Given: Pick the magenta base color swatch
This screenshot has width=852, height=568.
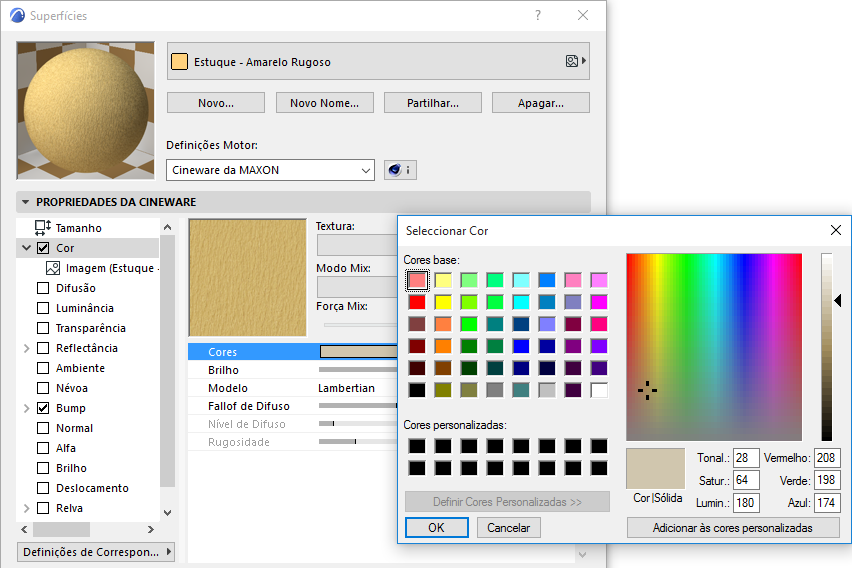Looking at the screenshot, I should click(x=599, y=302).
